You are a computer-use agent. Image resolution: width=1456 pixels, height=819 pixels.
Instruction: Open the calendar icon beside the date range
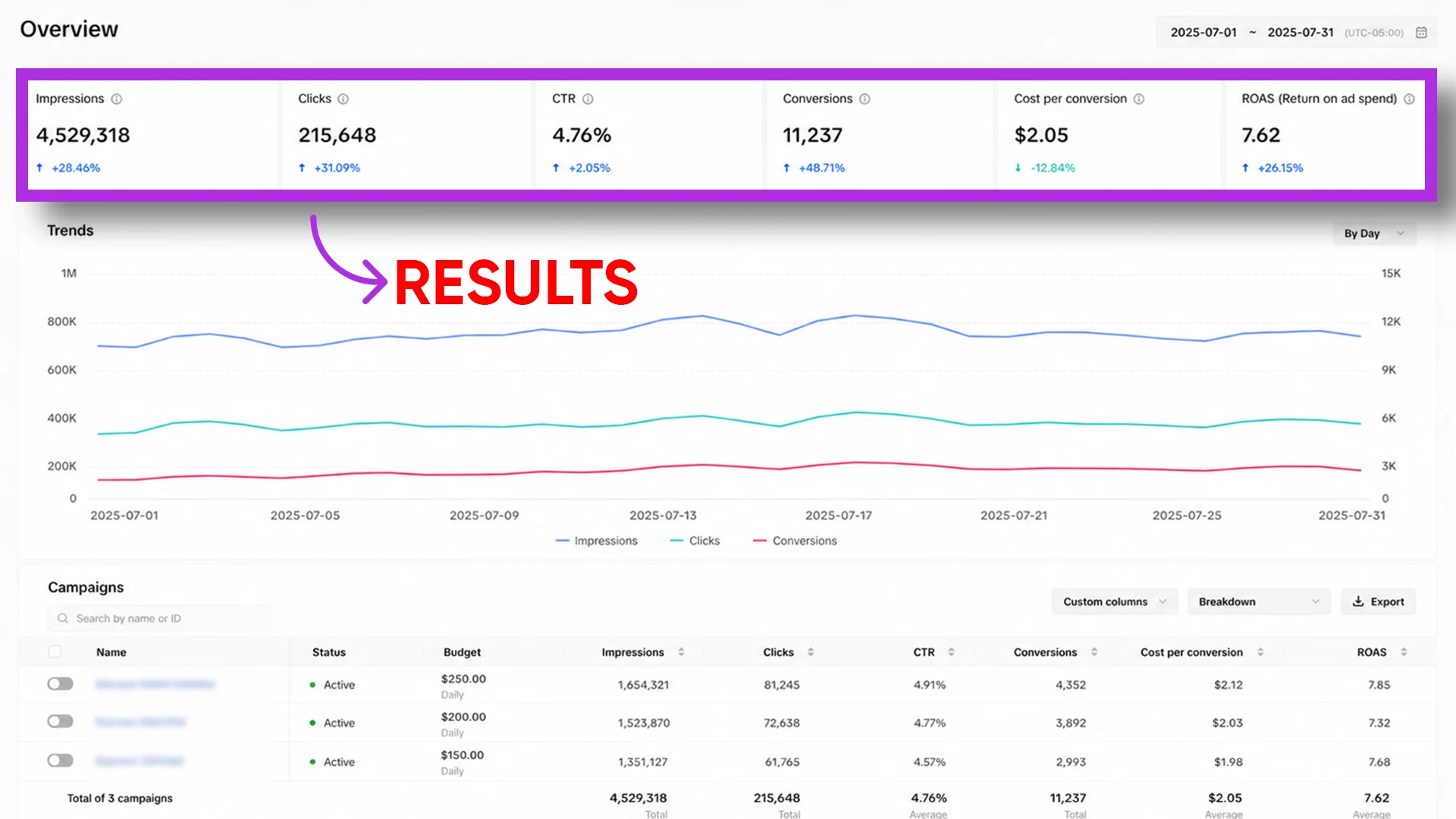[1422, 33]
